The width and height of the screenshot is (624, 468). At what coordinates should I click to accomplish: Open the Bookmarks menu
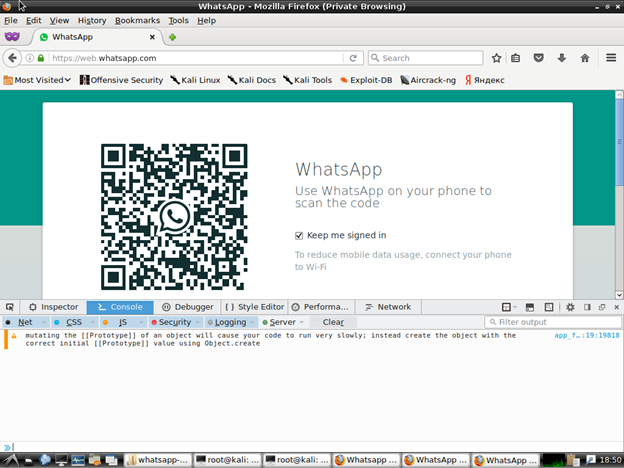pyautogui.click(x=137, y=20)
